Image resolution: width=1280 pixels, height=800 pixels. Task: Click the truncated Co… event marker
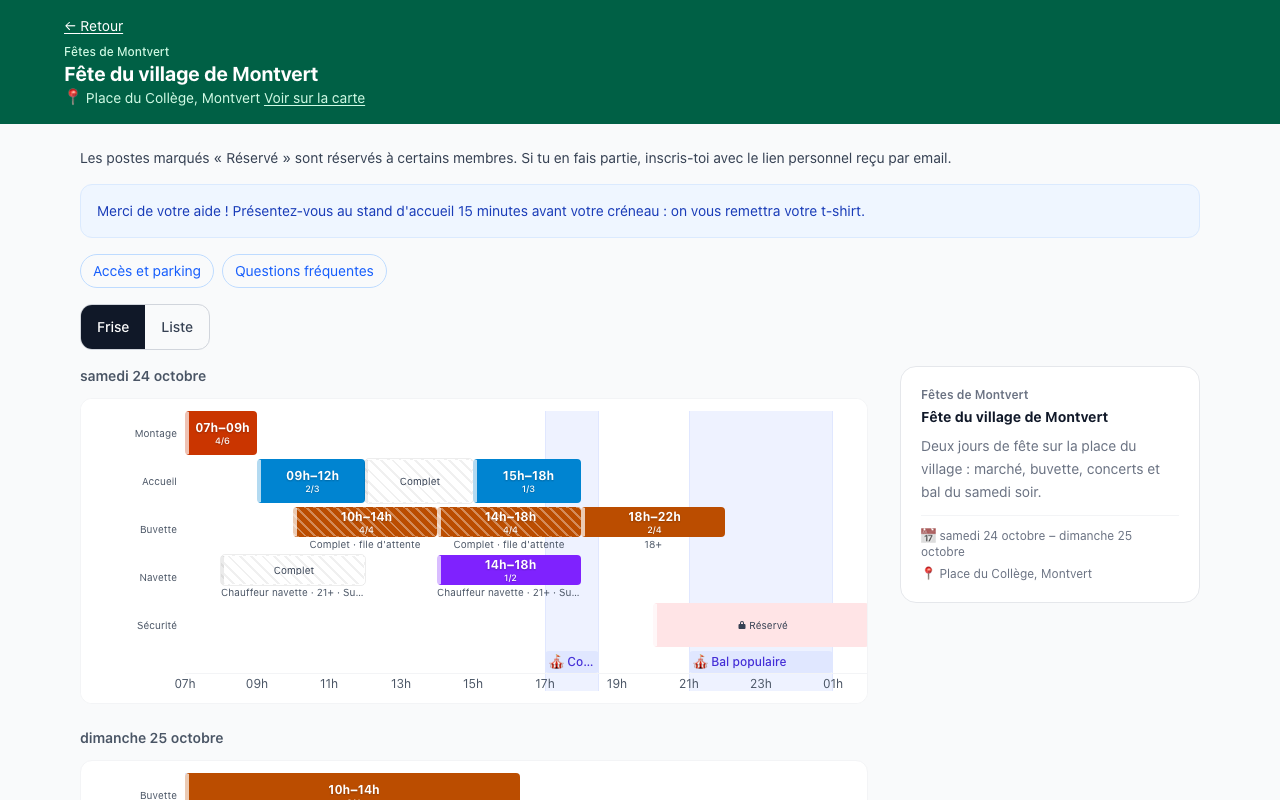point(571,662)
